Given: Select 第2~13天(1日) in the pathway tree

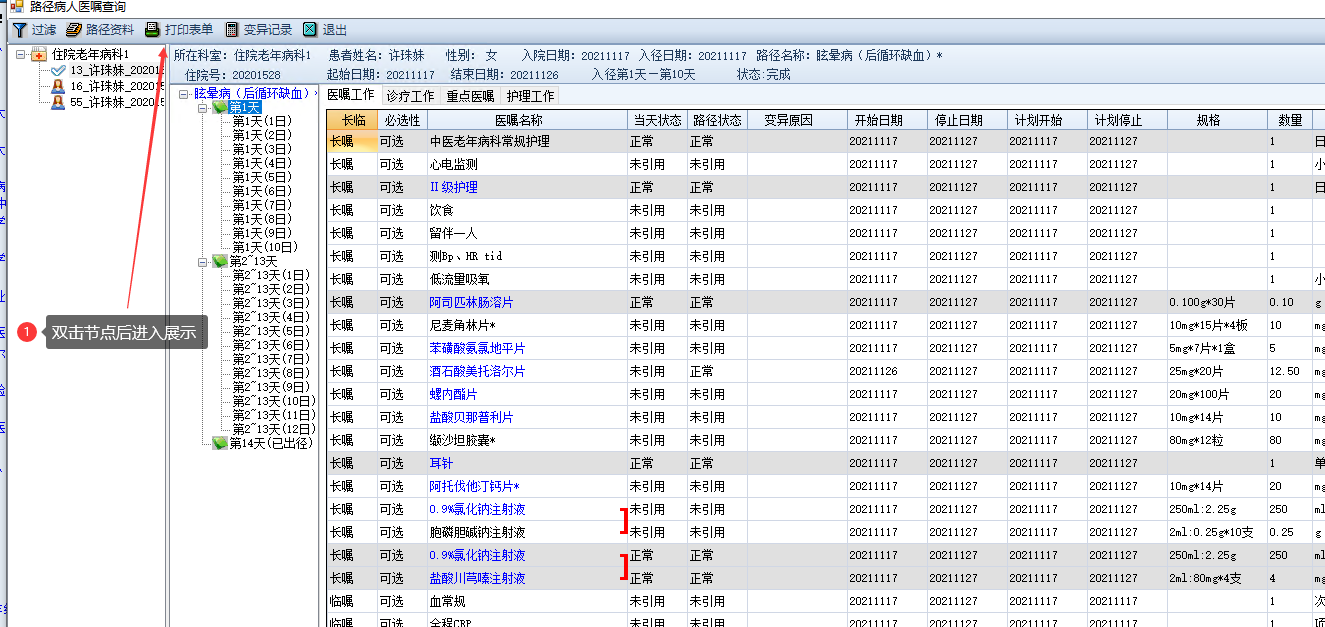Looking at the screenshot, I should pos(270,275).
